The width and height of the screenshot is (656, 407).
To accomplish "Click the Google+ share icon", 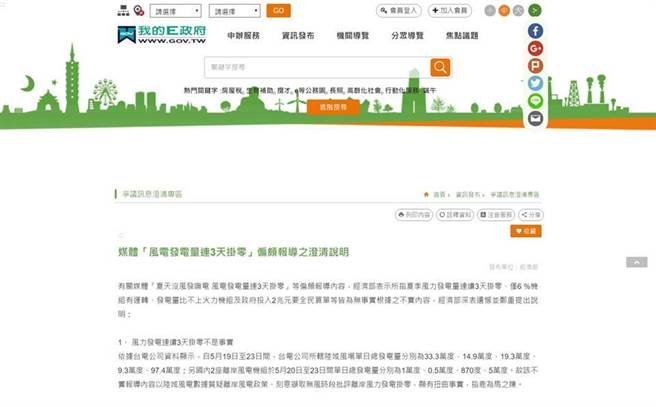I will (535, 48).
